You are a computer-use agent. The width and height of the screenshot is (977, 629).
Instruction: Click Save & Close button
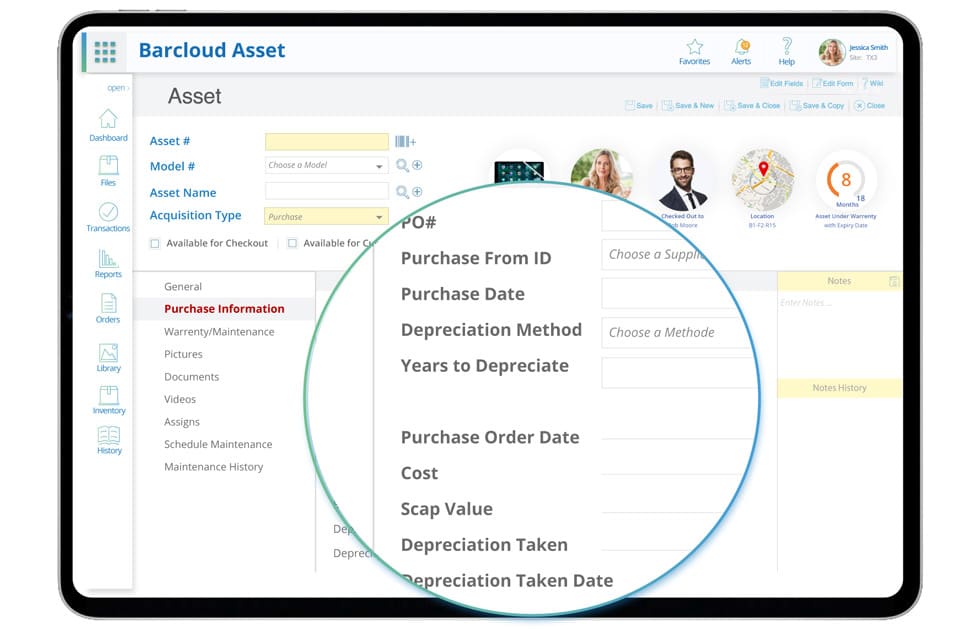click(x=752, y=106)
